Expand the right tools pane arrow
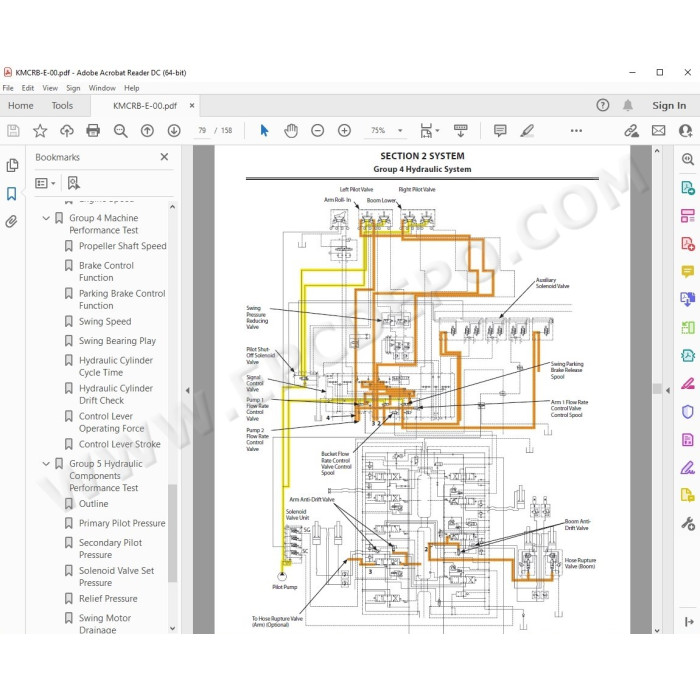The width and height of the screenshot is (700, 700). click(689, 621)
